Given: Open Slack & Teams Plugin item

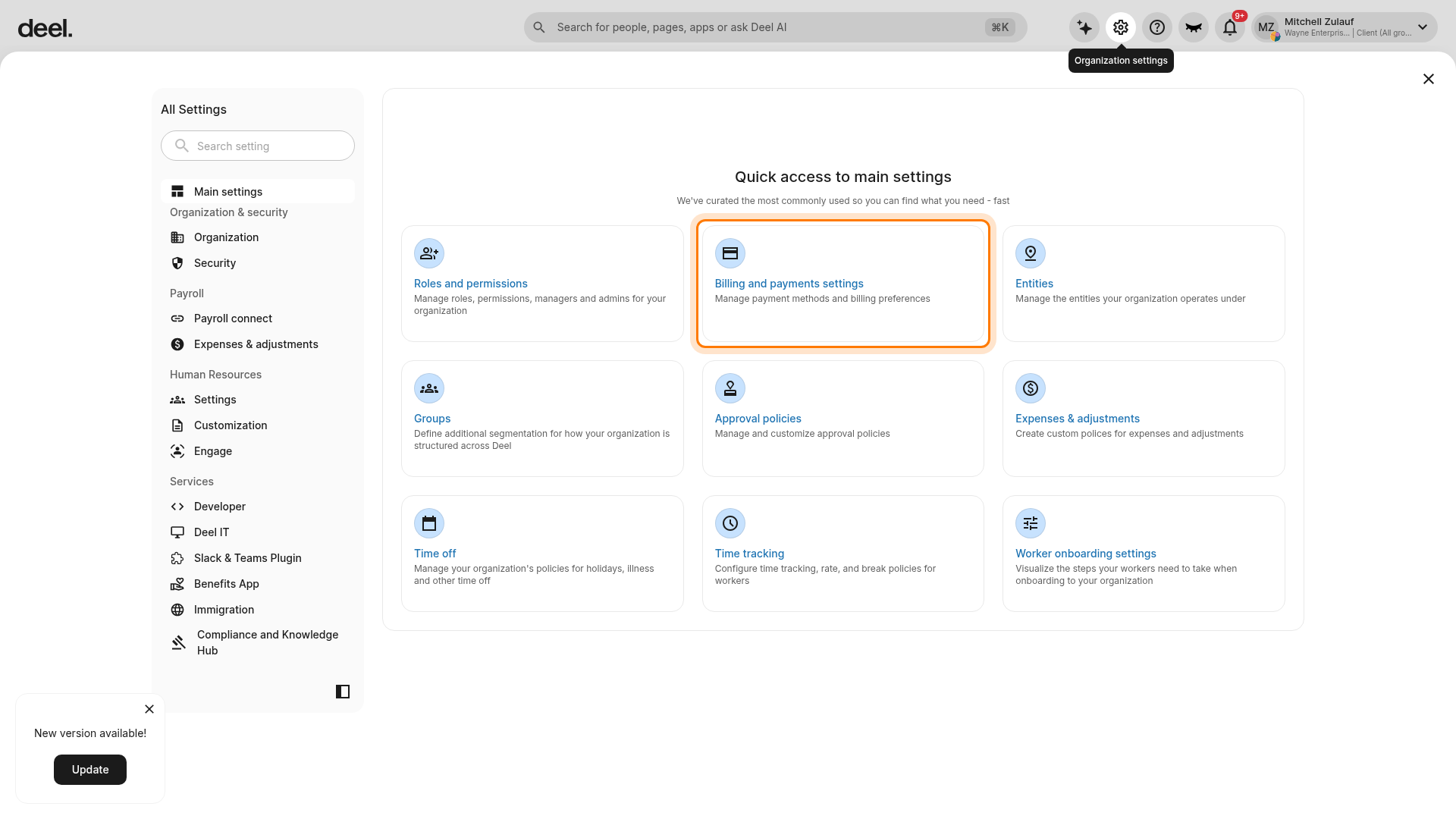Looking at the screenshot, I should [258, 558].
